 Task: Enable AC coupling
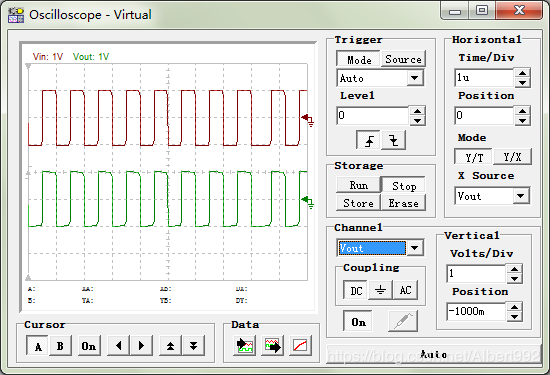click(x=405, y=290)
